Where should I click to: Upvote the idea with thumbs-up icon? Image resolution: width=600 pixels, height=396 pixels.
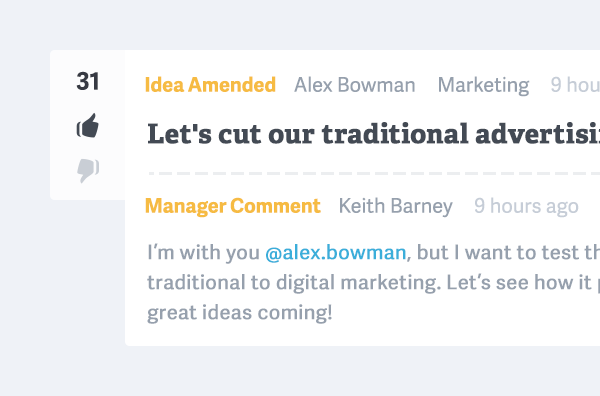88,125
